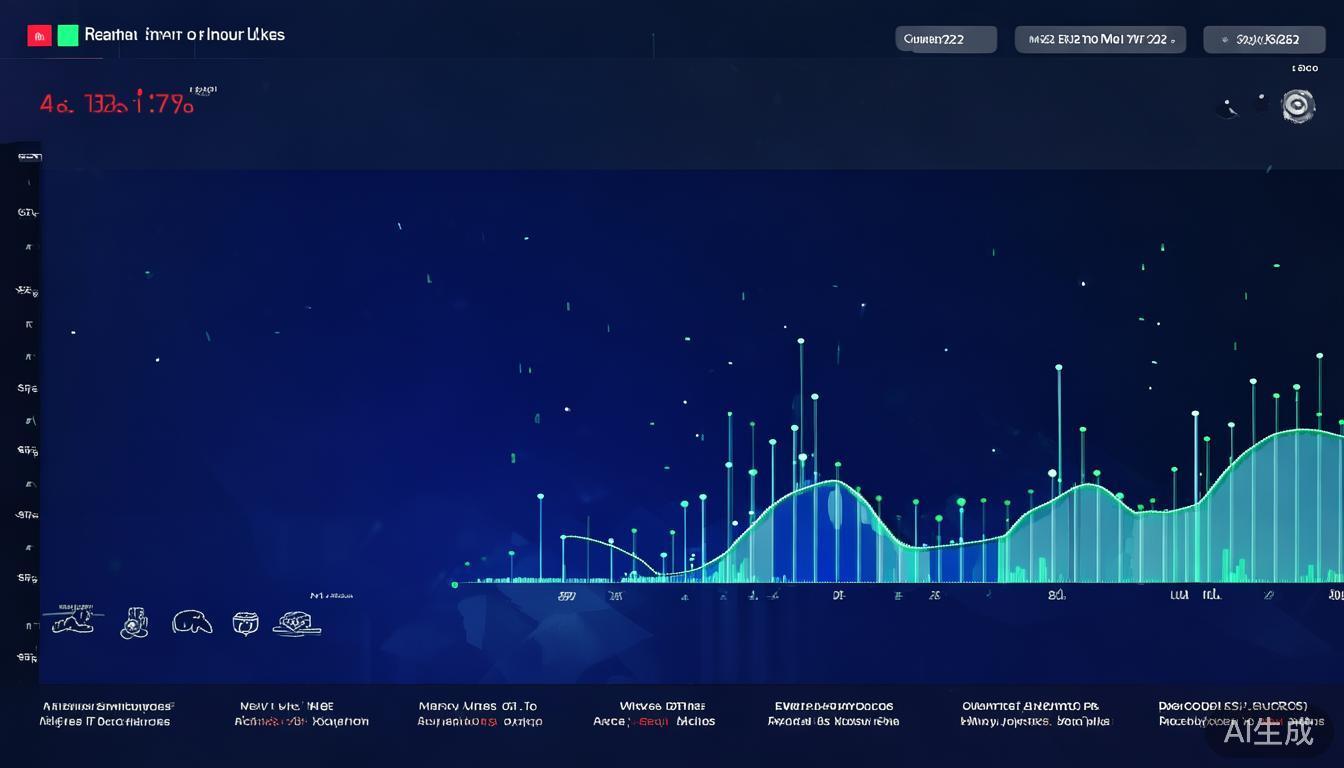This screenshot has height=768, width=1344.
Task: Click the sixth bottom label starting with 'Quan'
Action: [1035, 713]
